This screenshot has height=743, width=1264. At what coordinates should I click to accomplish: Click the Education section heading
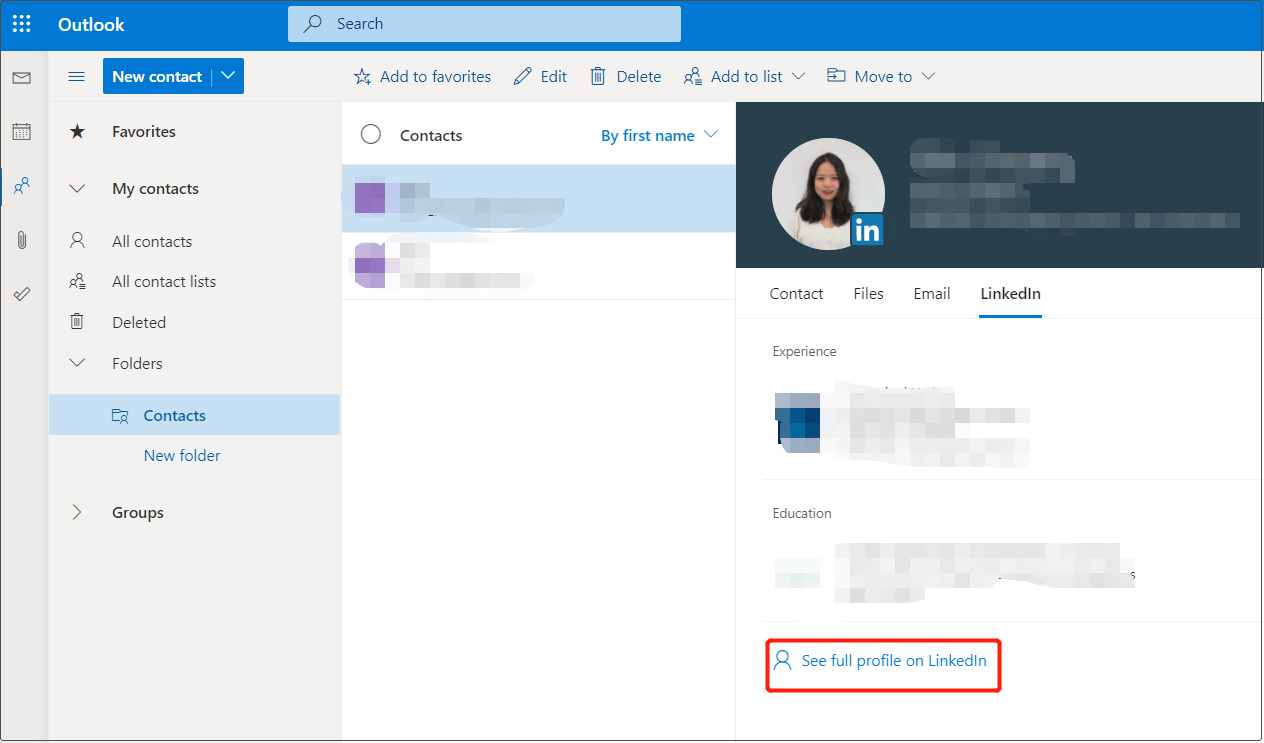[x=802, y=513]
